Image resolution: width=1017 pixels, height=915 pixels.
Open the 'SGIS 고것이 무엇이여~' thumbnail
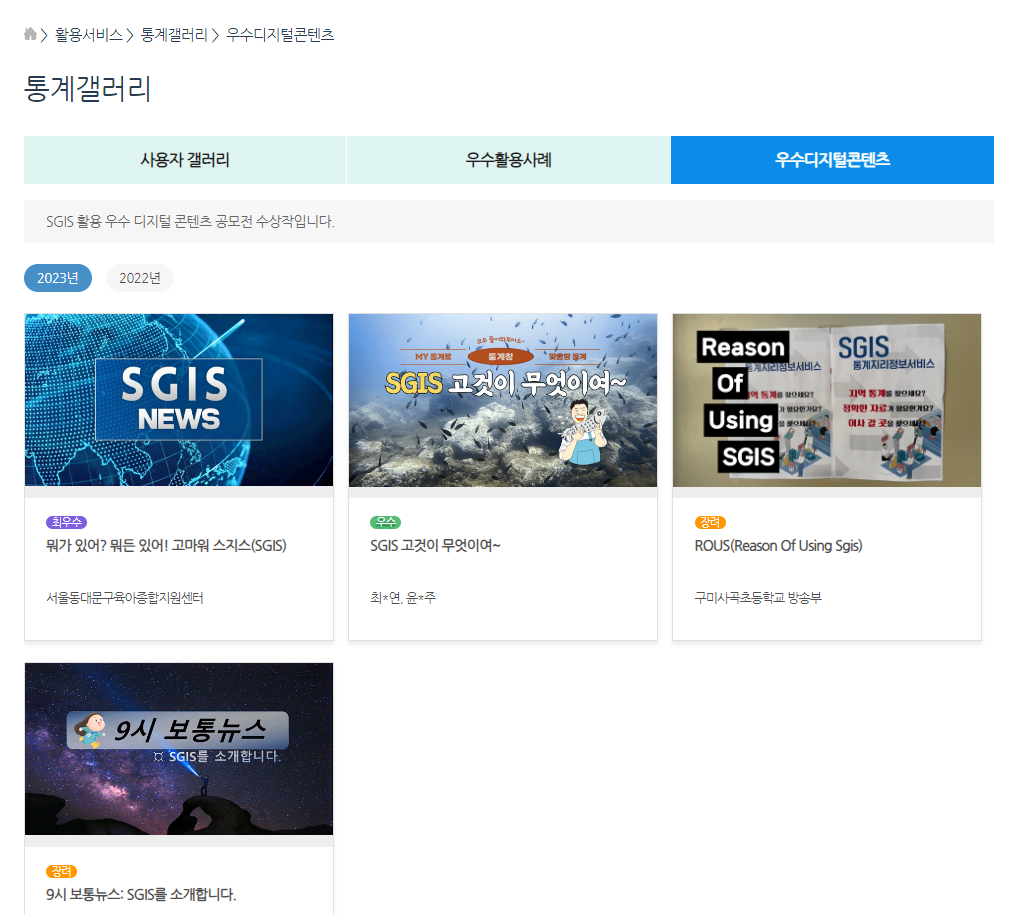tap(502, 399)
